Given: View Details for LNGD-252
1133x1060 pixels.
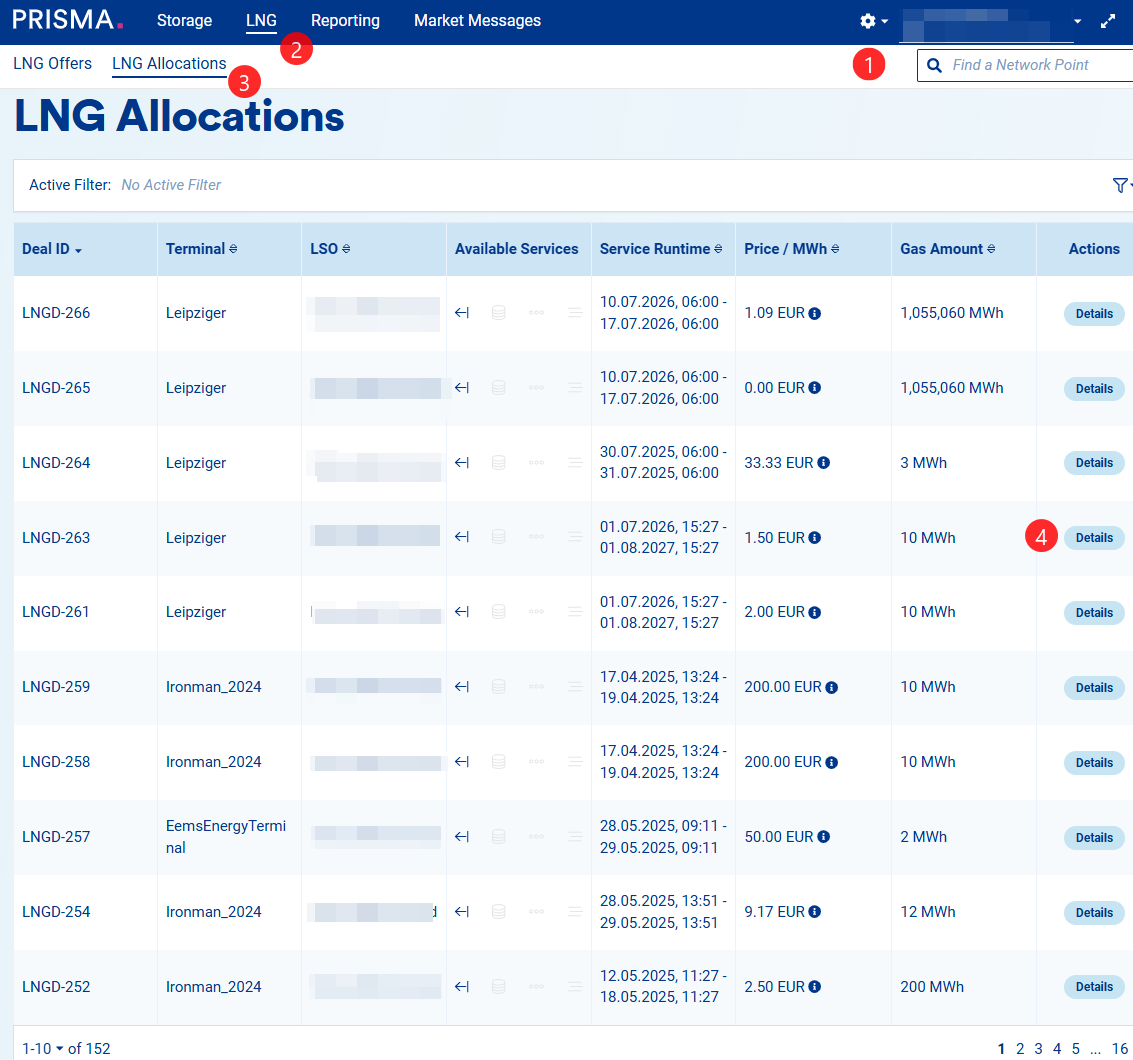Looking at the screenshot, I should 1094,987.
